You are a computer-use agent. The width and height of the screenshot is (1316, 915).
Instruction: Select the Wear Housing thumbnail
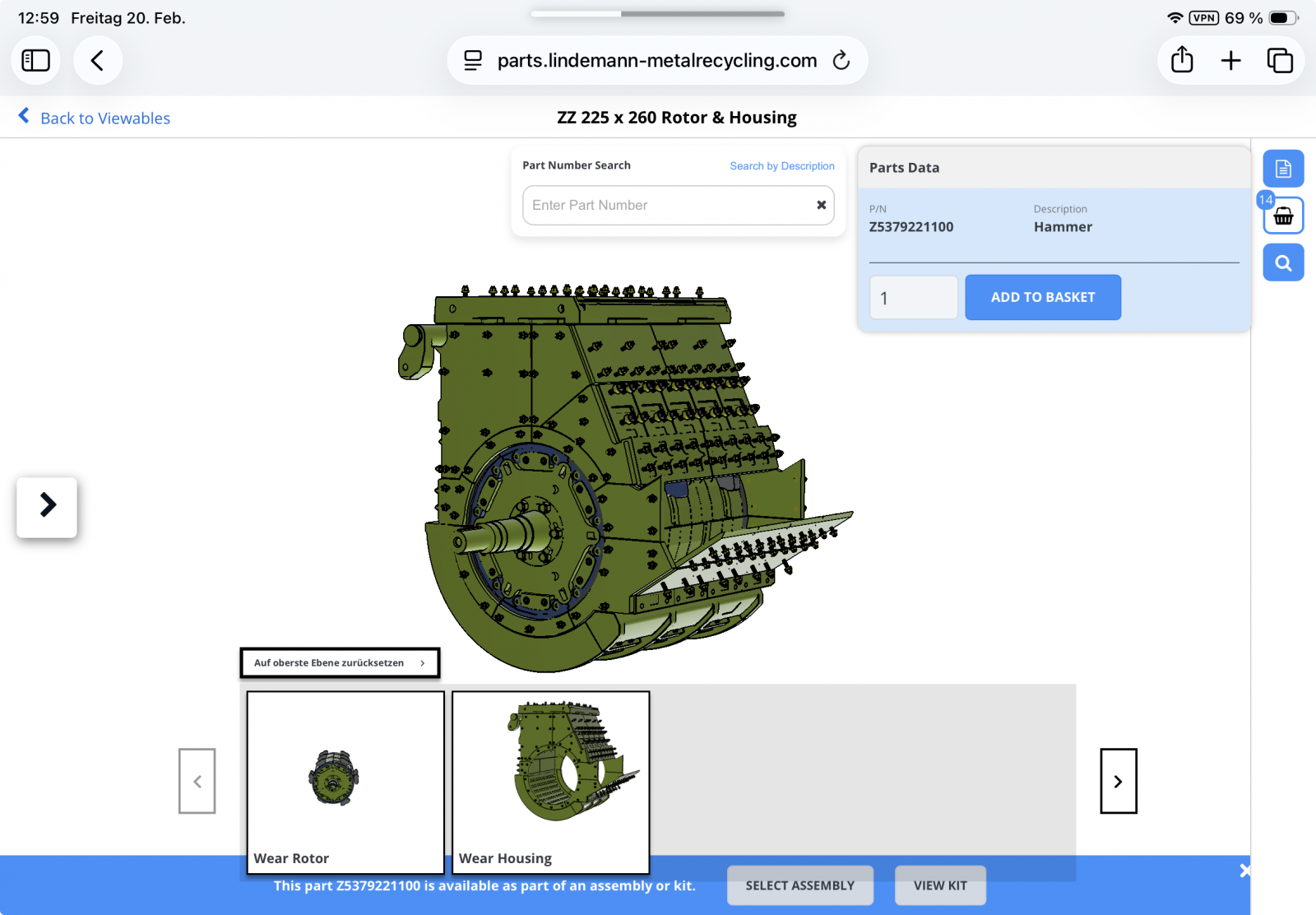550,781
